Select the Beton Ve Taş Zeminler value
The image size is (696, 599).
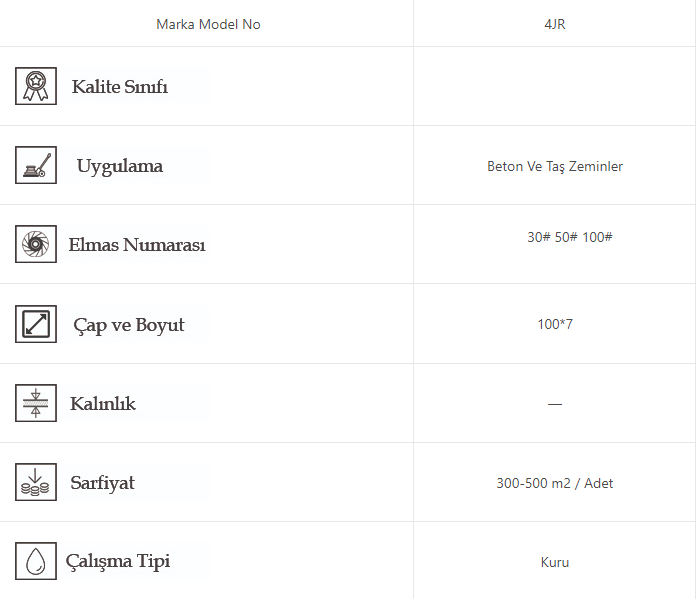[555, 166]
